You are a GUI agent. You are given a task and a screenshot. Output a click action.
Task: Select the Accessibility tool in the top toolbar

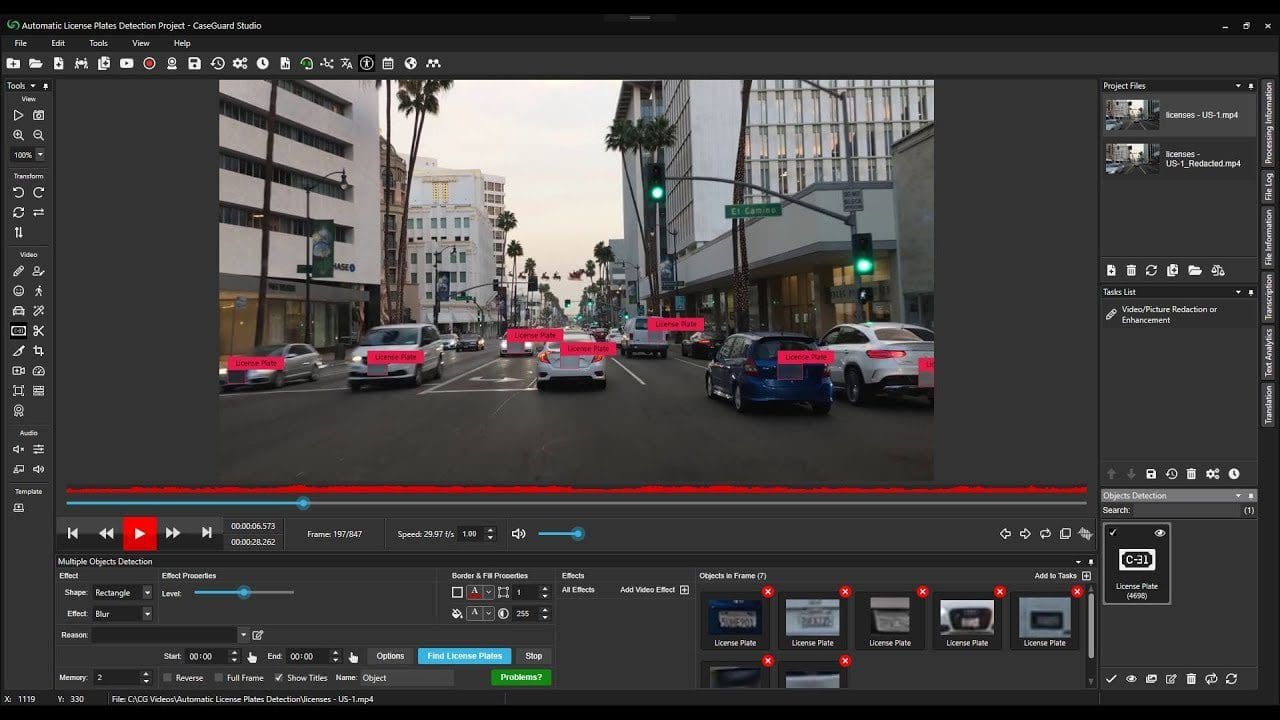pos(367,63)
